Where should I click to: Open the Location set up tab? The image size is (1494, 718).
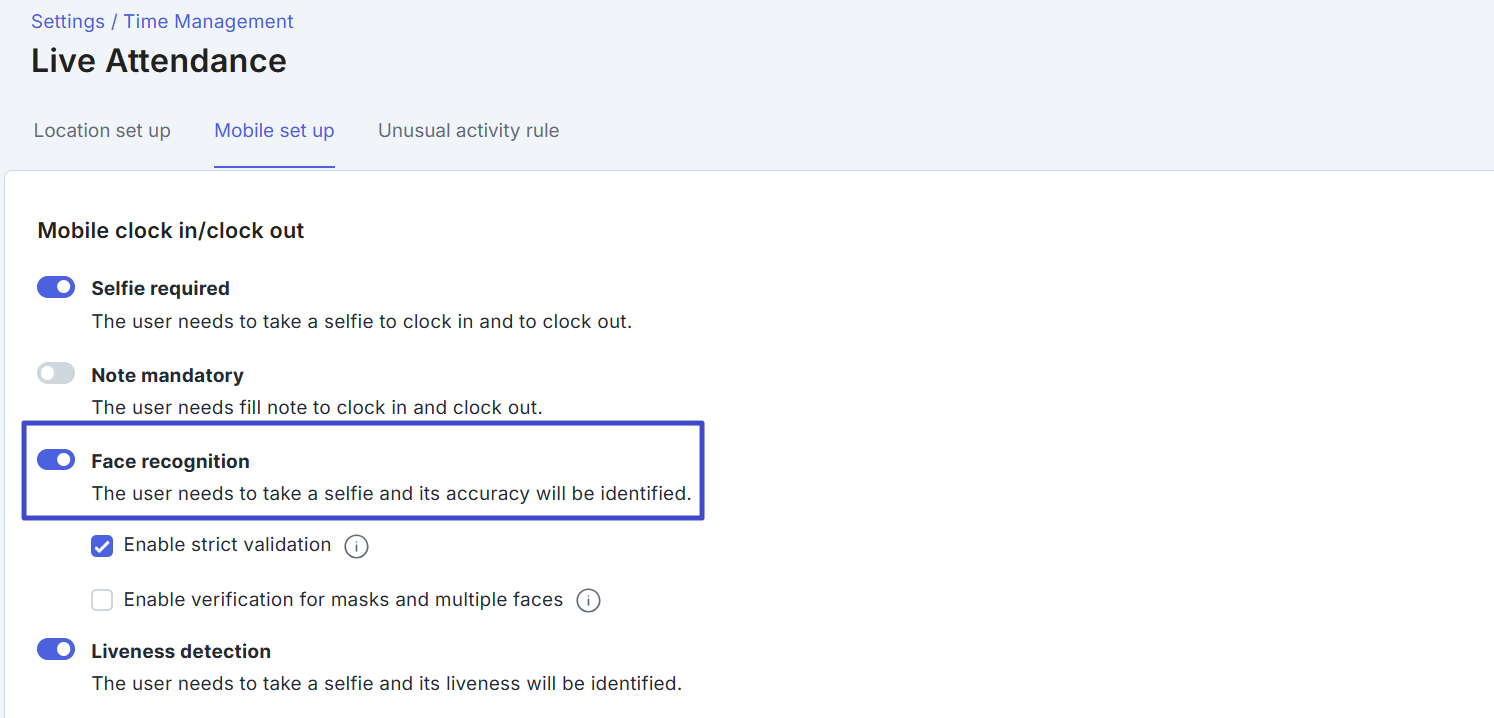(x=102, y=131)
